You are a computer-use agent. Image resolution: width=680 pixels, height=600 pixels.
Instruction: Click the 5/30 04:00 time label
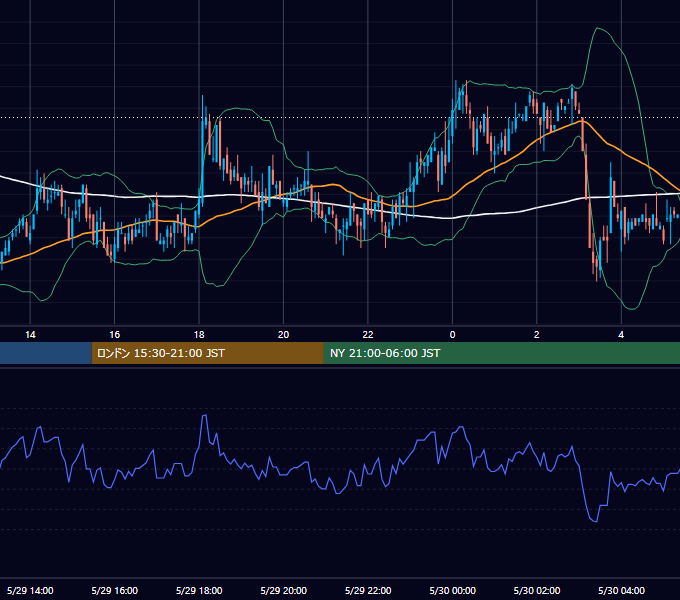coord(621,590)
